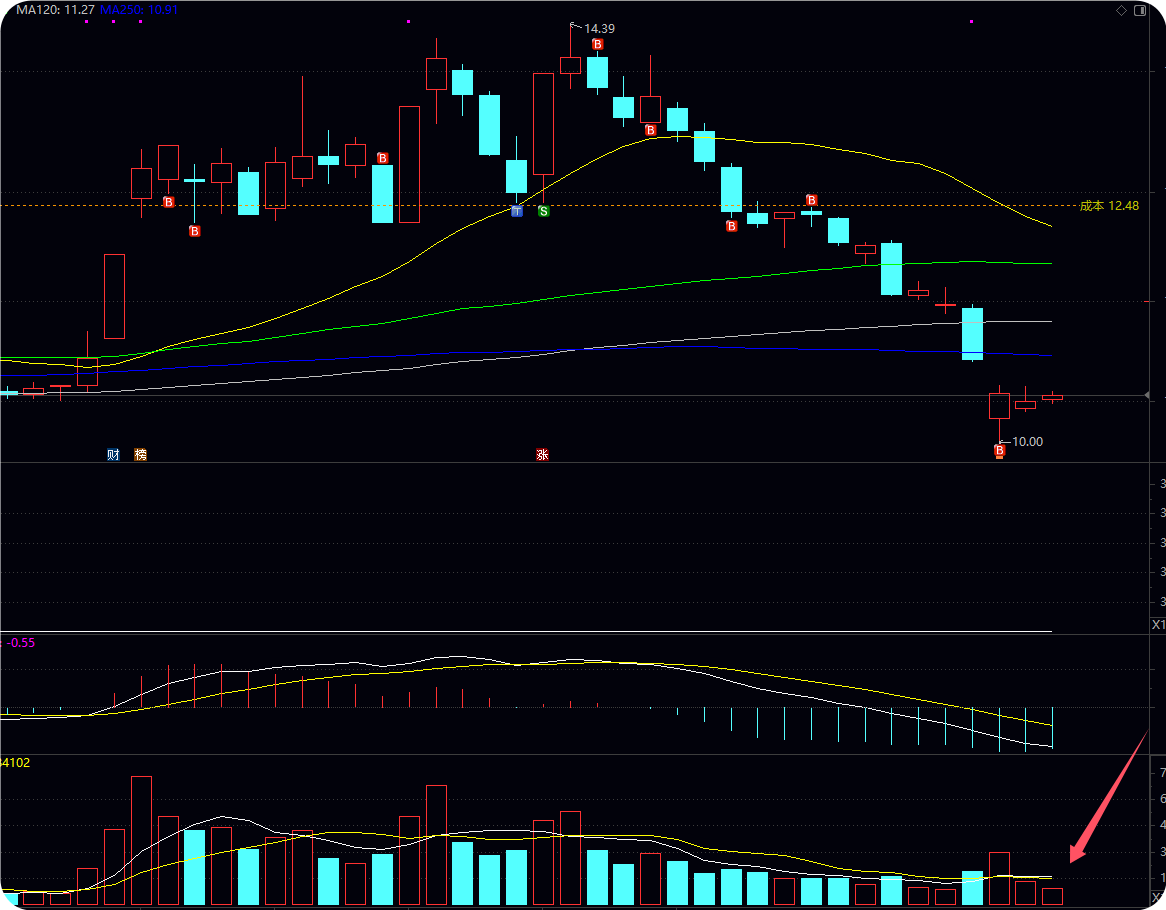Screen dimensions: 1166x910
Task: Click the B marker under the cyan doji candle
Action: pos(194,231)
